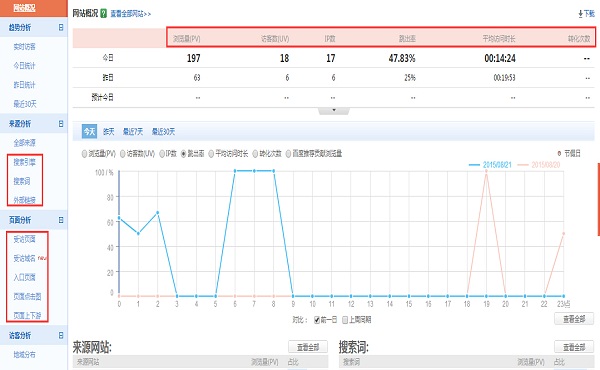The width and height of the screenshot is (600, 370).
Task: Collapse the 趋势分析 sidebar section
Action: coord(60,27)
